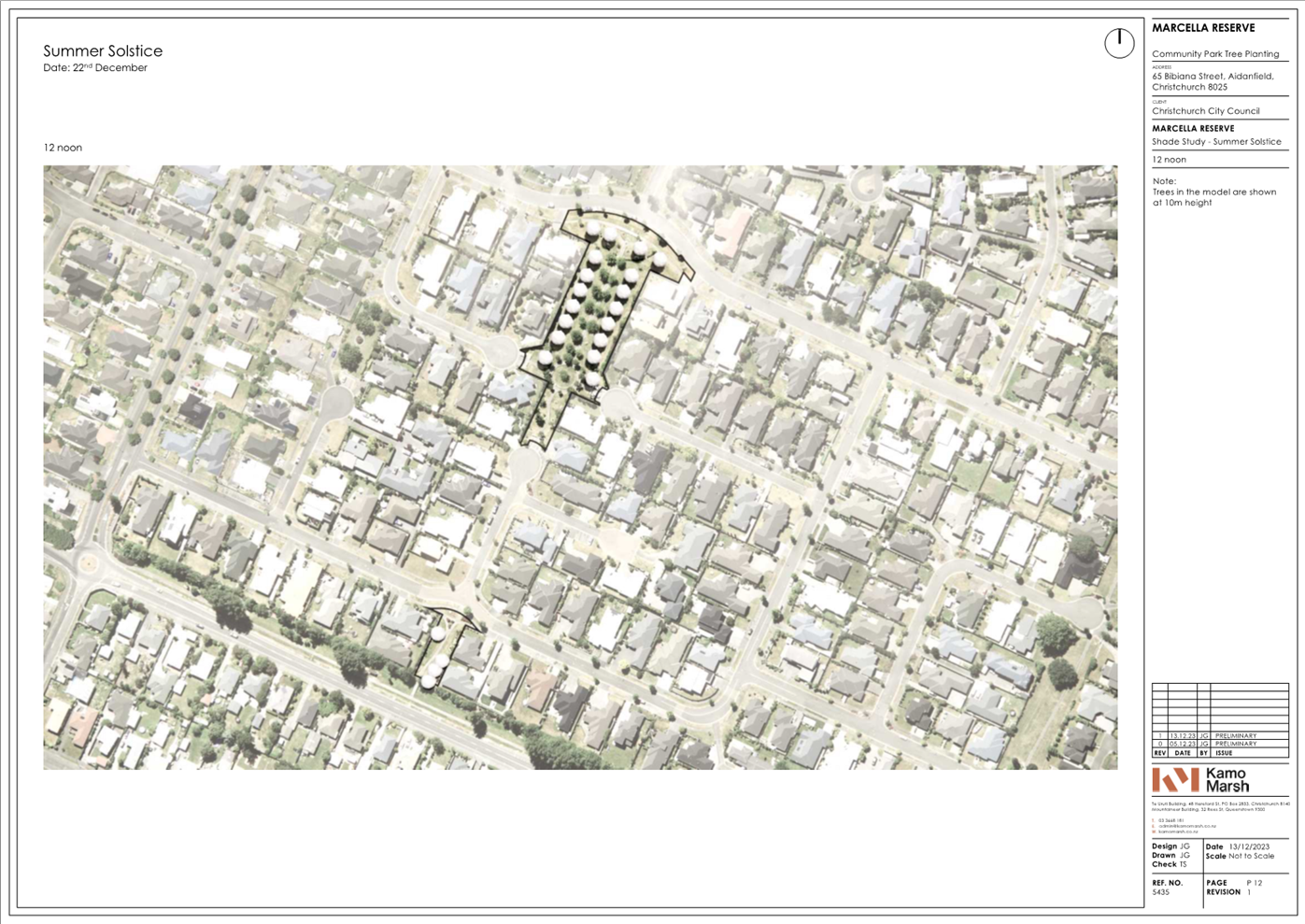Screen dimensions: 1305x924
Task: Click the "ISSUE" column header in revision table
Action: point(1224,752)
